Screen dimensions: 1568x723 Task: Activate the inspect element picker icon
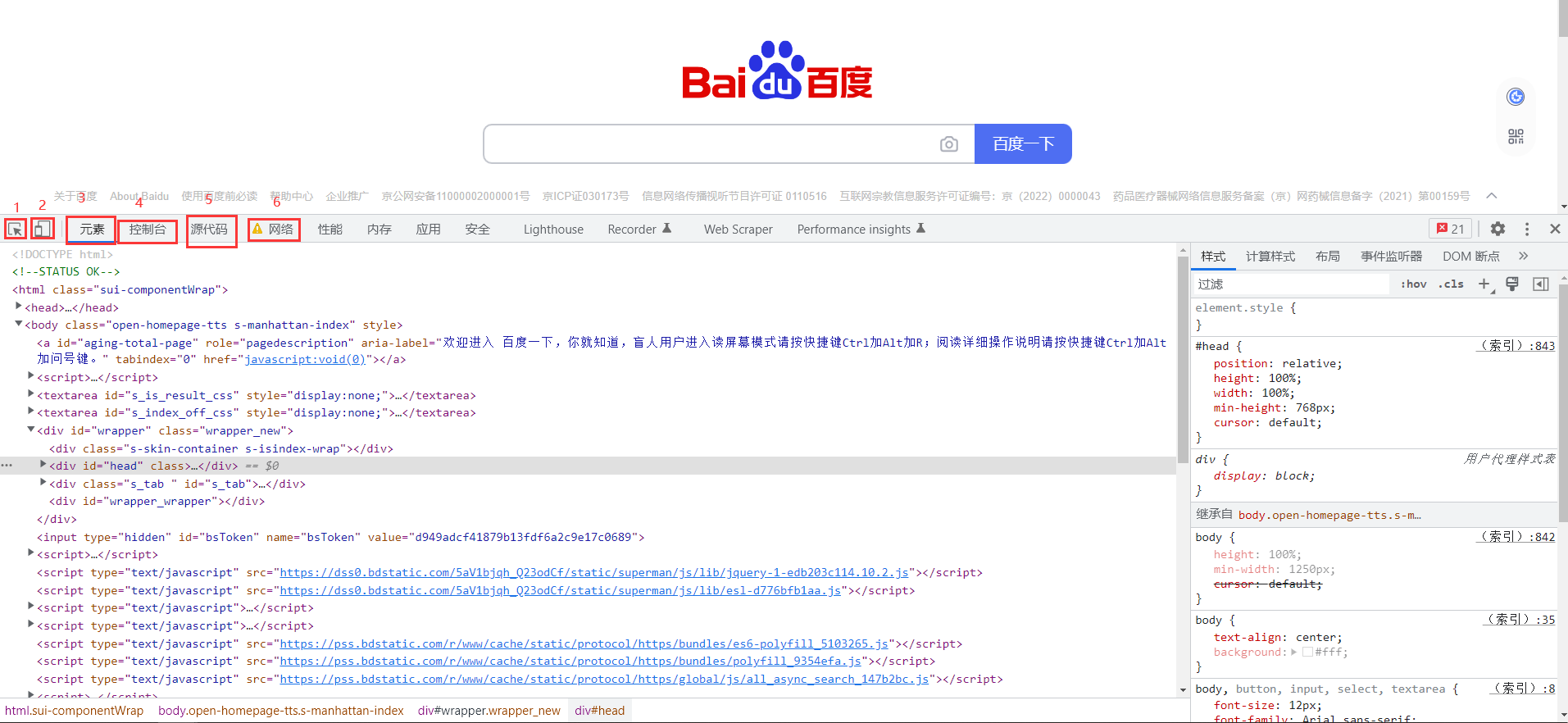coord(15,229)
